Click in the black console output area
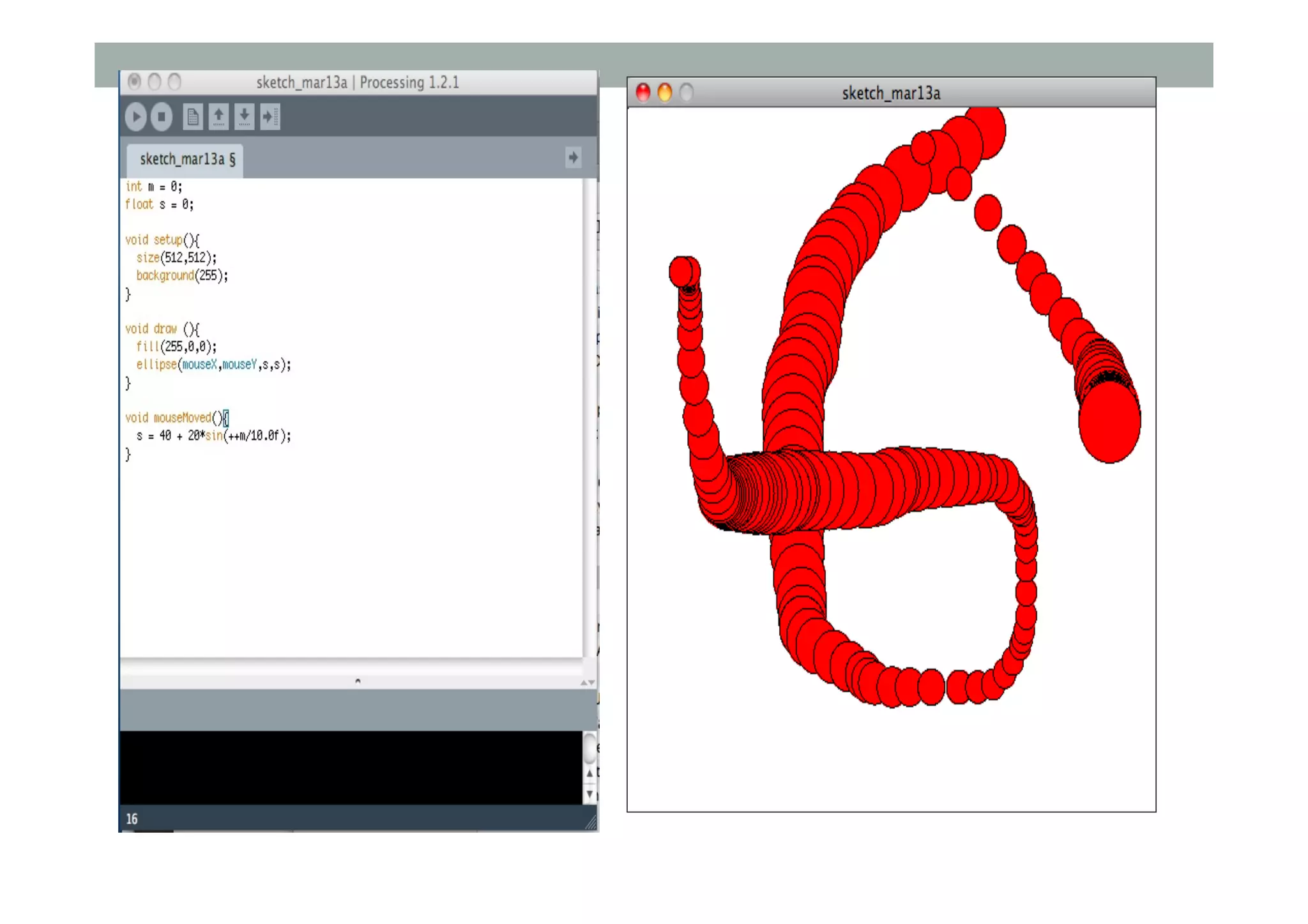Viewport: 1308px width, 924px height. (x=350, y=767)
